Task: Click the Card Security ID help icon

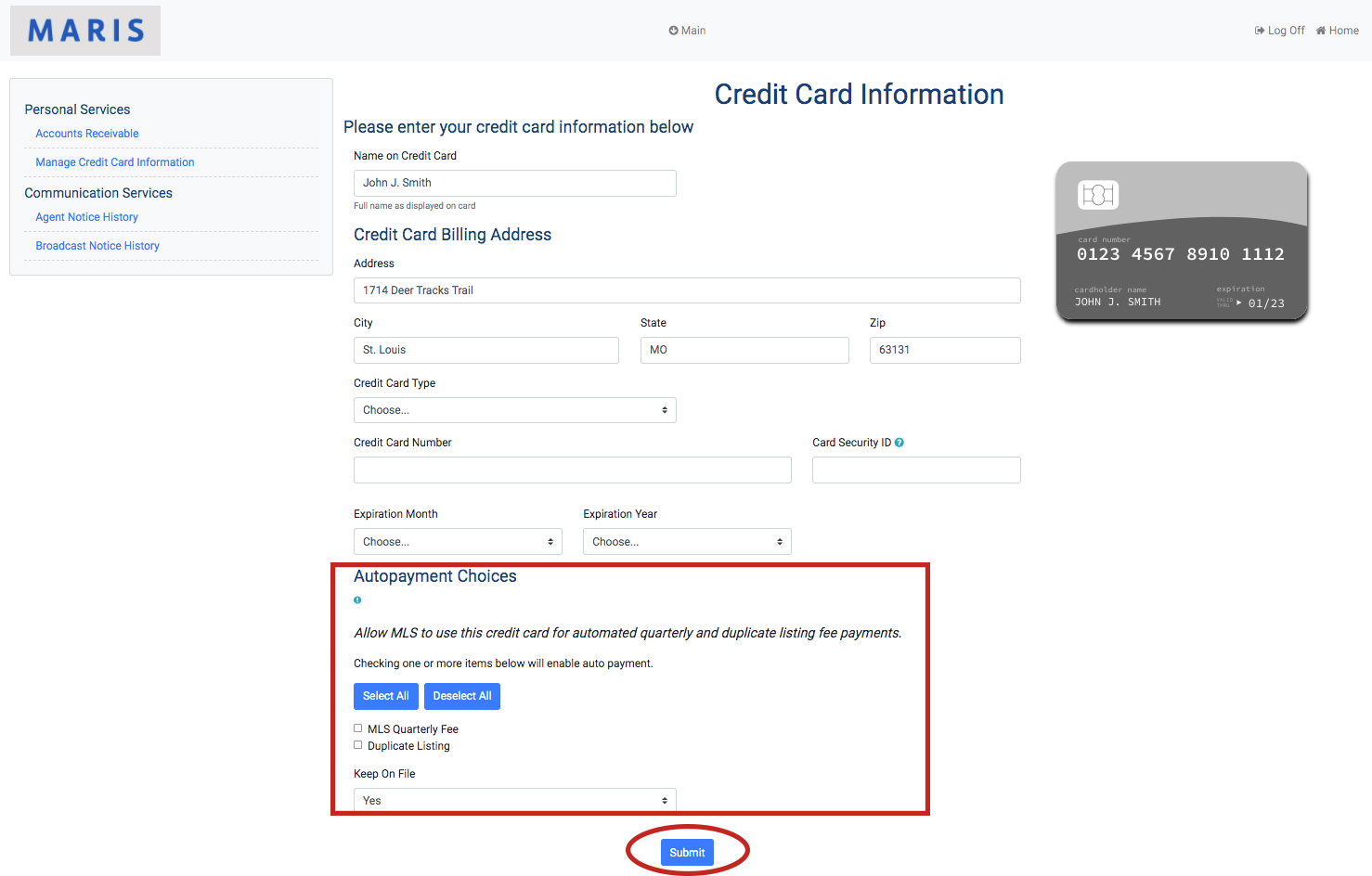Action: (x=900, y=443)
